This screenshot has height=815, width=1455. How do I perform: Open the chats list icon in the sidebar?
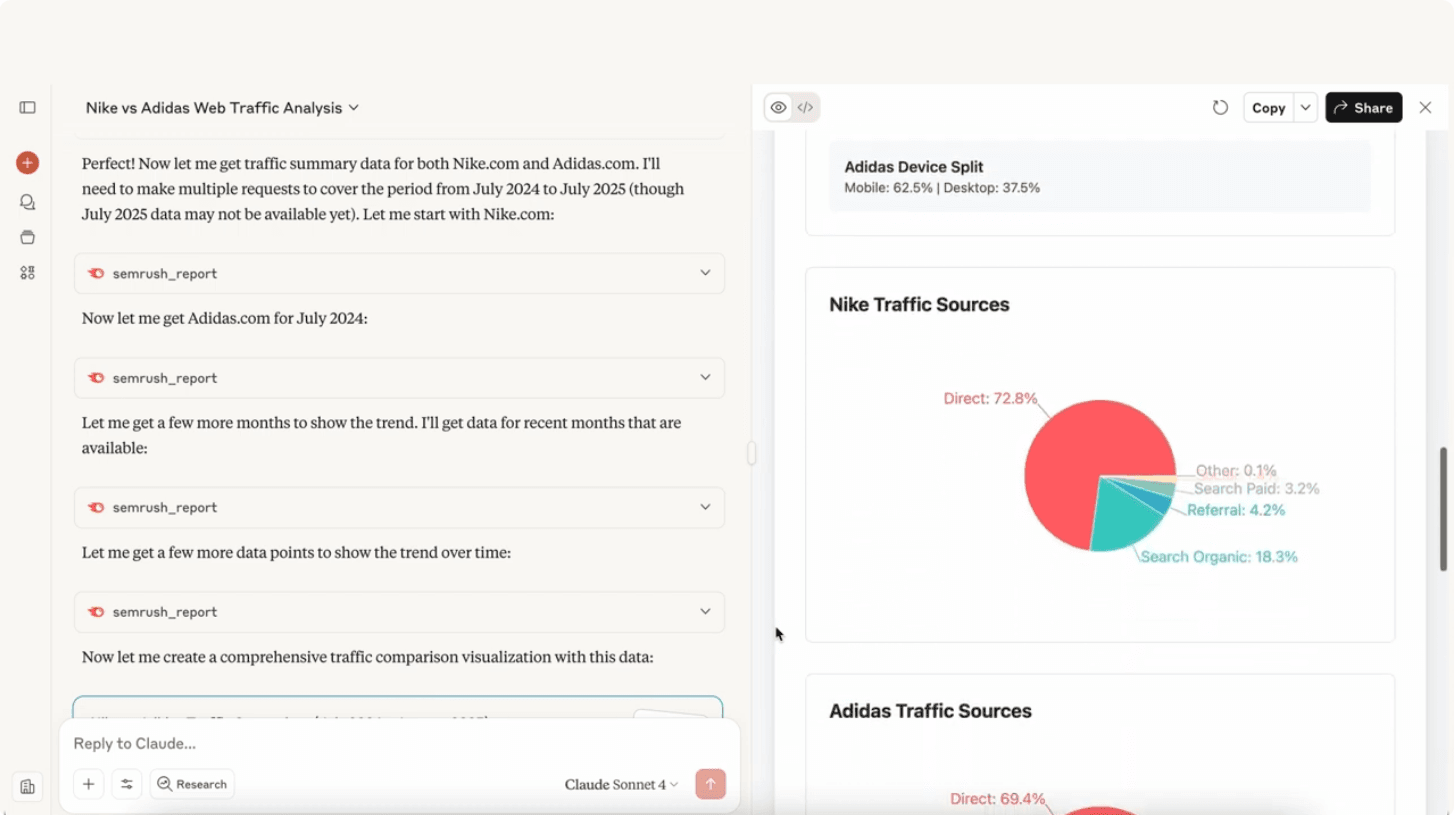point(27,202)
